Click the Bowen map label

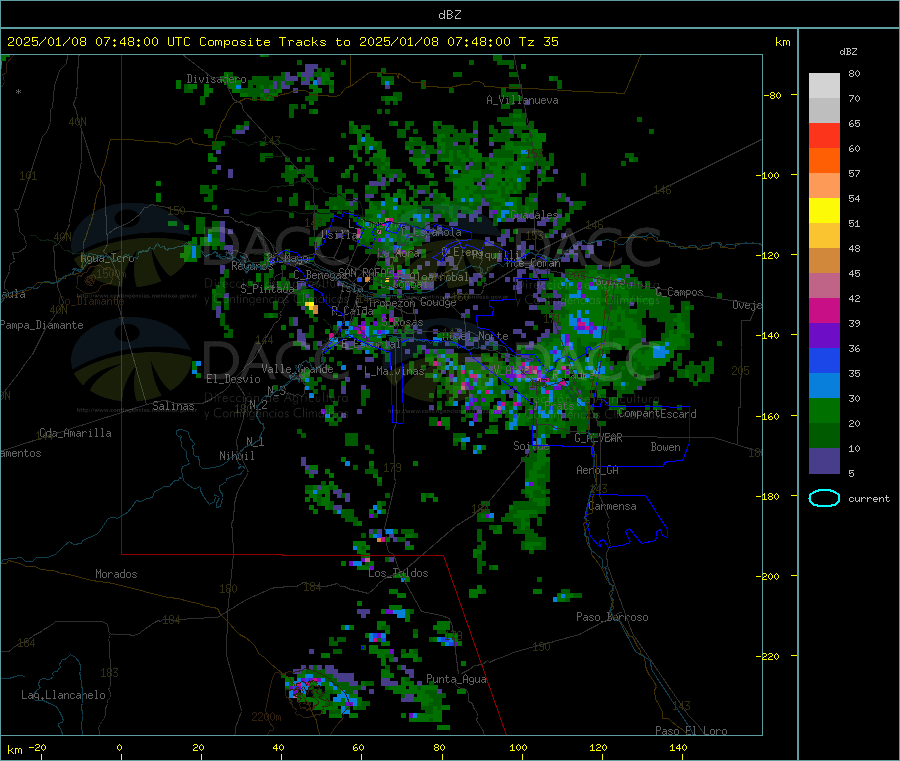[665, 446]
